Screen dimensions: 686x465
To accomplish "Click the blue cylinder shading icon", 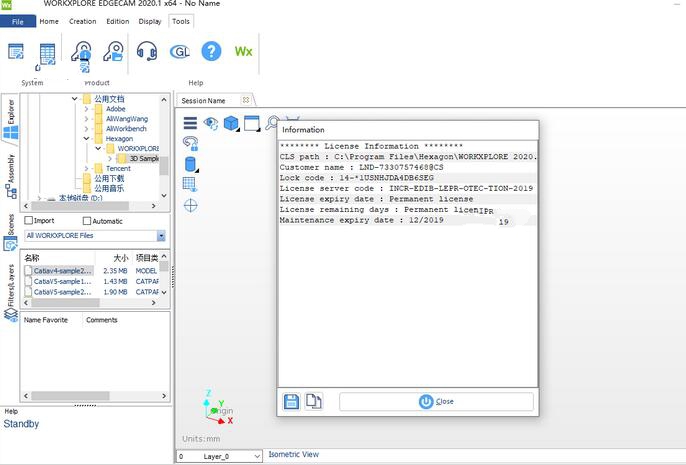I will [x=191, y=164].
